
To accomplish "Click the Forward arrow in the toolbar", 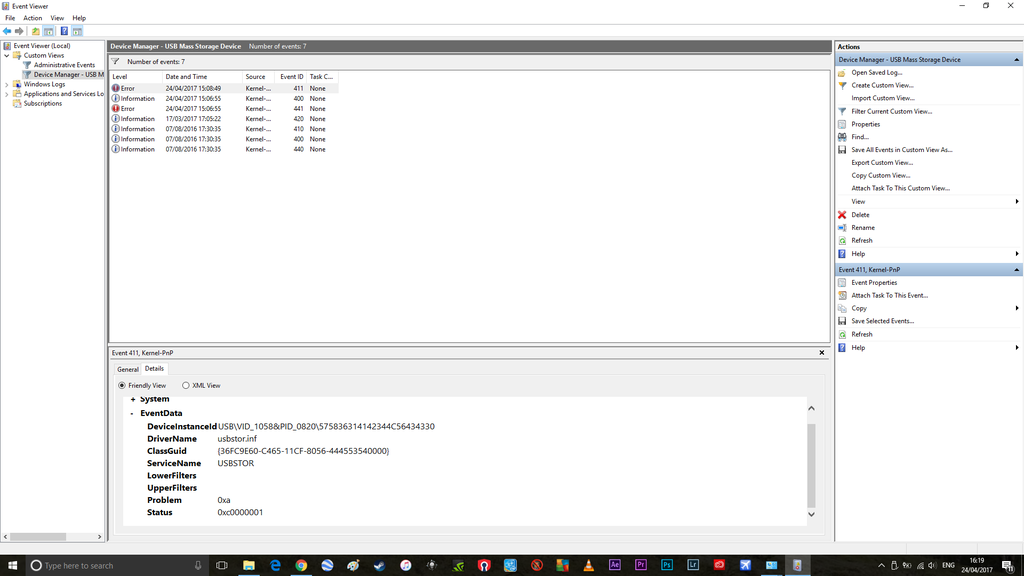I will 19,31.
